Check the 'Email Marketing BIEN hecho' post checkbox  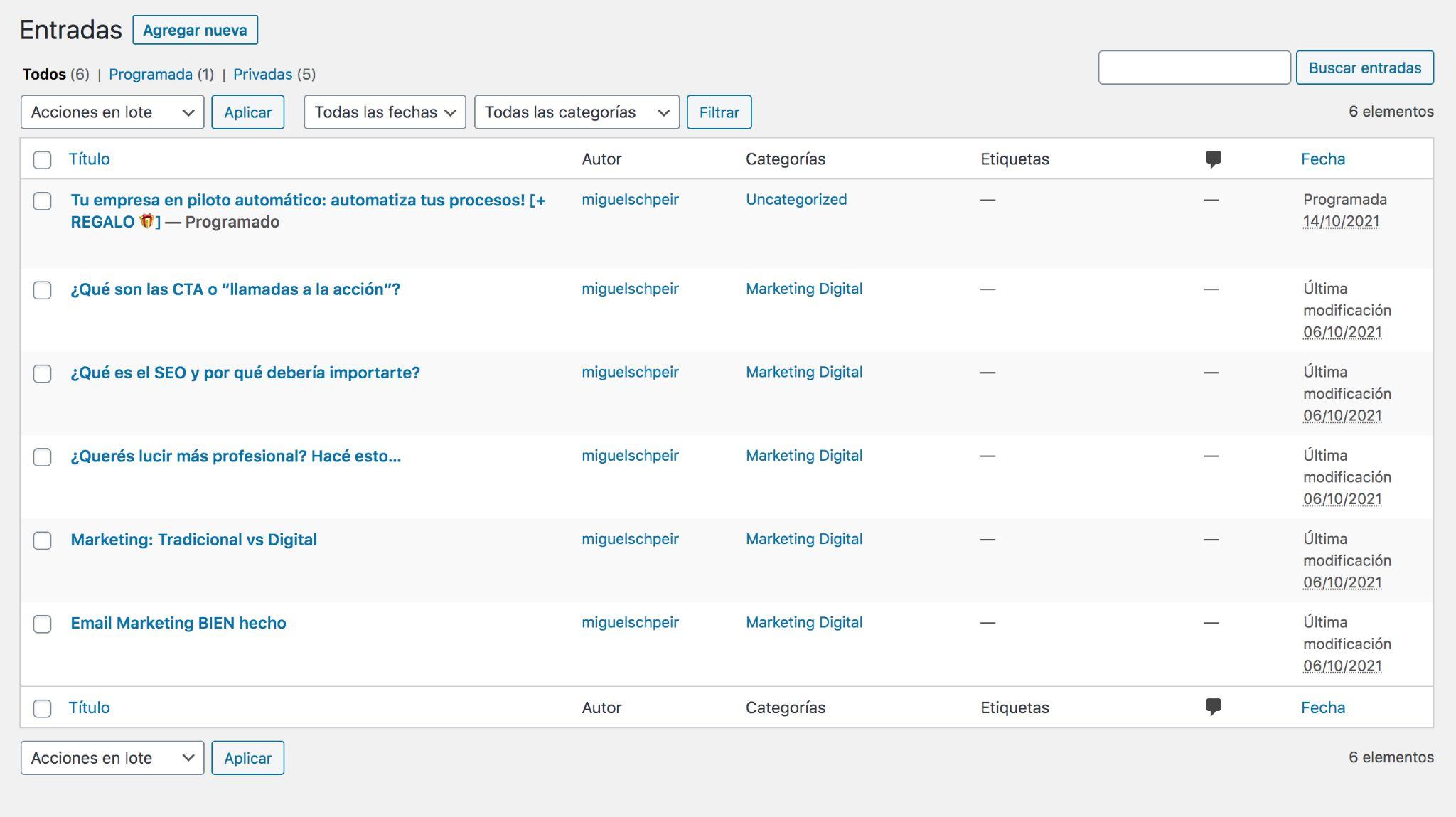pyautogui.click(x=43, y=624)
